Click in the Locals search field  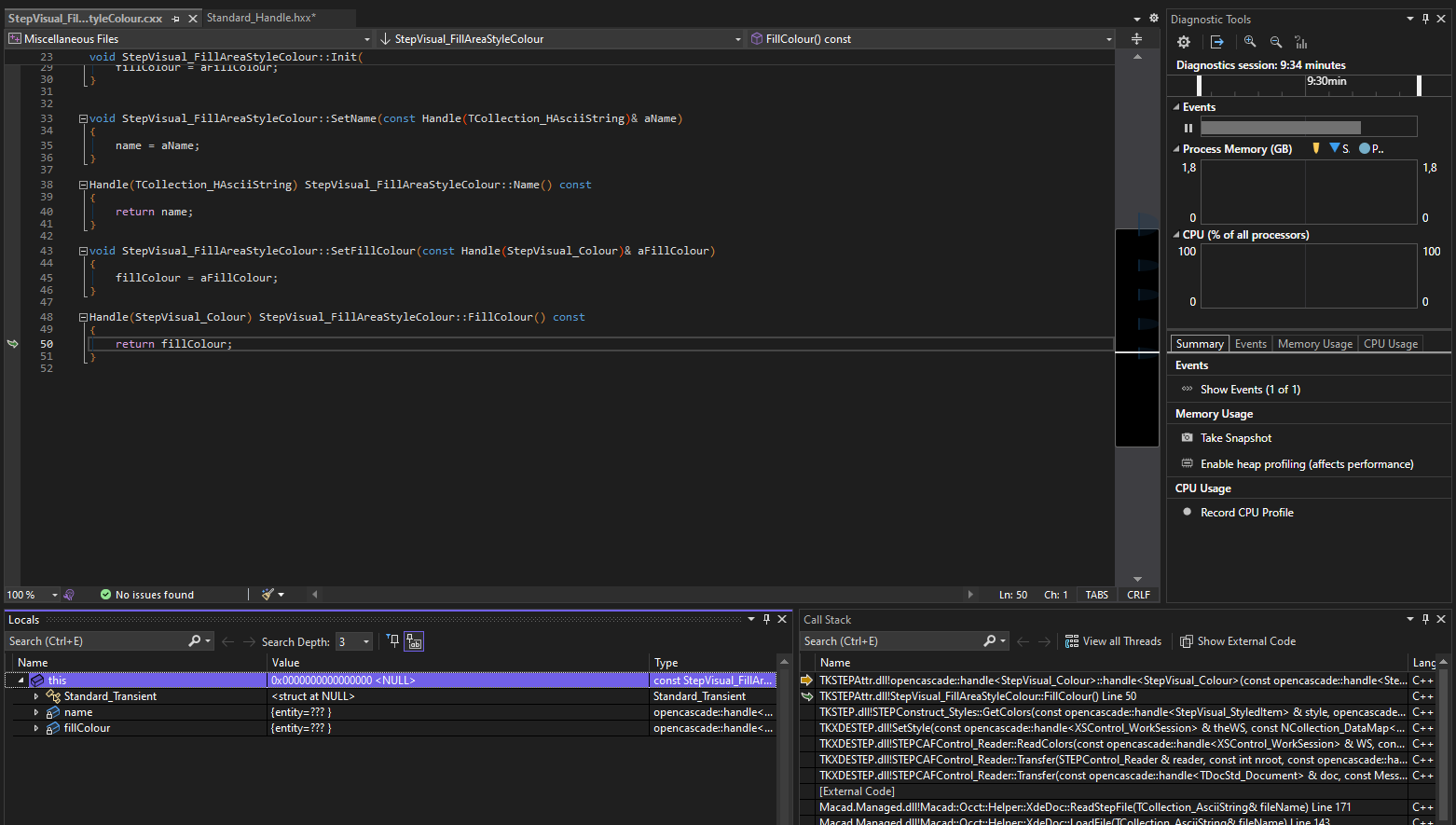click(x=93, y=641)
